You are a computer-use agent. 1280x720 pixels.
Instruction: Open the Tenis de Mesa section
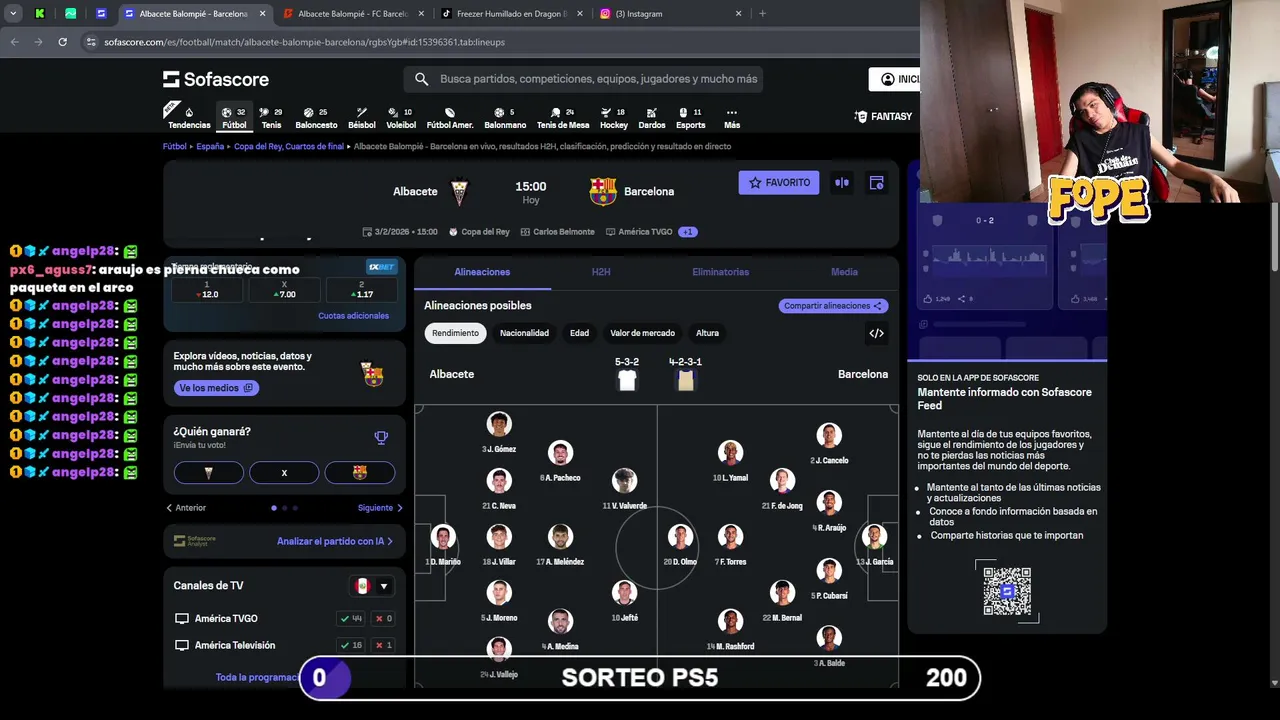coord(563,118)
